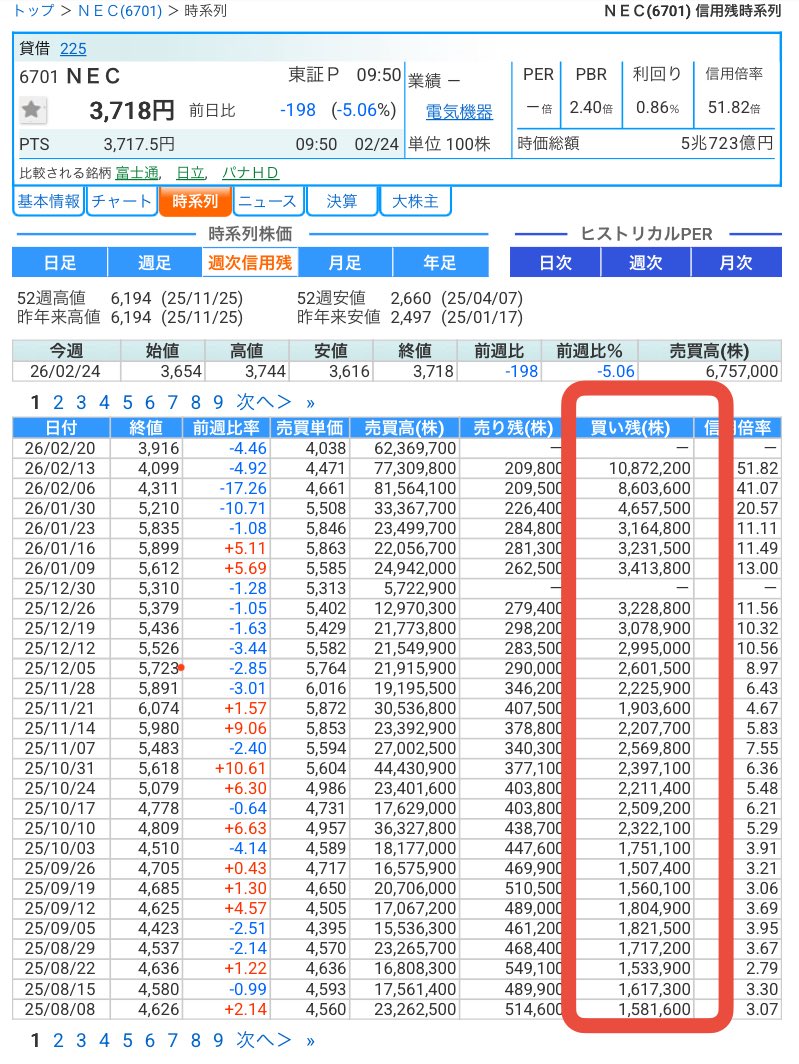Select 月足 in 時系列株価
Image resolution: width=799 pixels, height=1064 pixels.
[x=345, y=263]
